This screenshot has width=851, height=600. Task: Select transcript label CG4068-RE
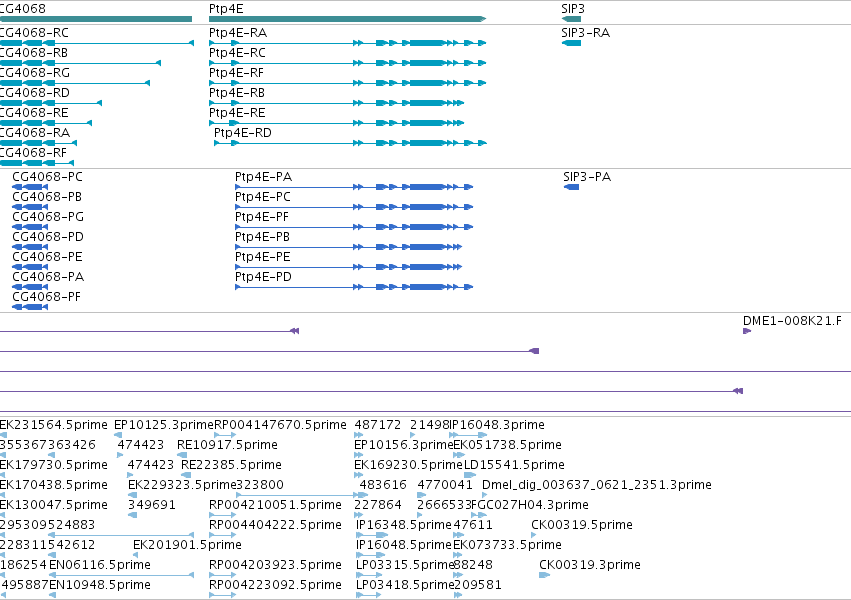pyautogui.click(x=34, y=113)
